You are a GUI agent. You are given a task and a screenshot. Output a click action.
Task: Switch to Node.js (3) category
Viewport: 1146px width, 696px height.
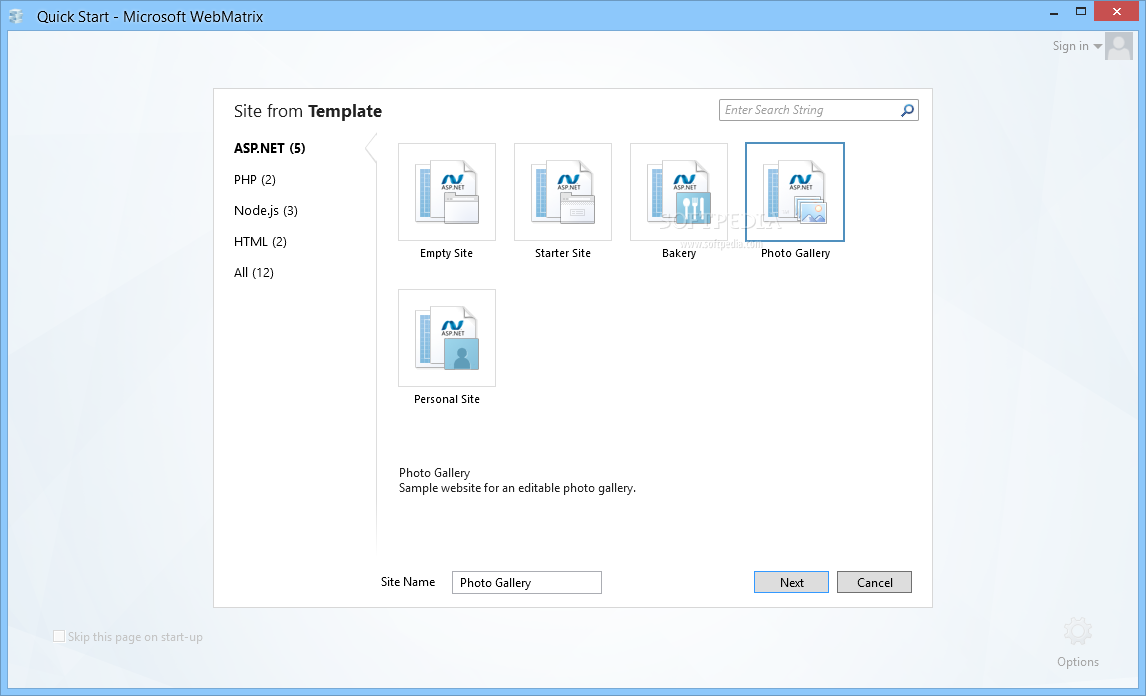point(266,211)
